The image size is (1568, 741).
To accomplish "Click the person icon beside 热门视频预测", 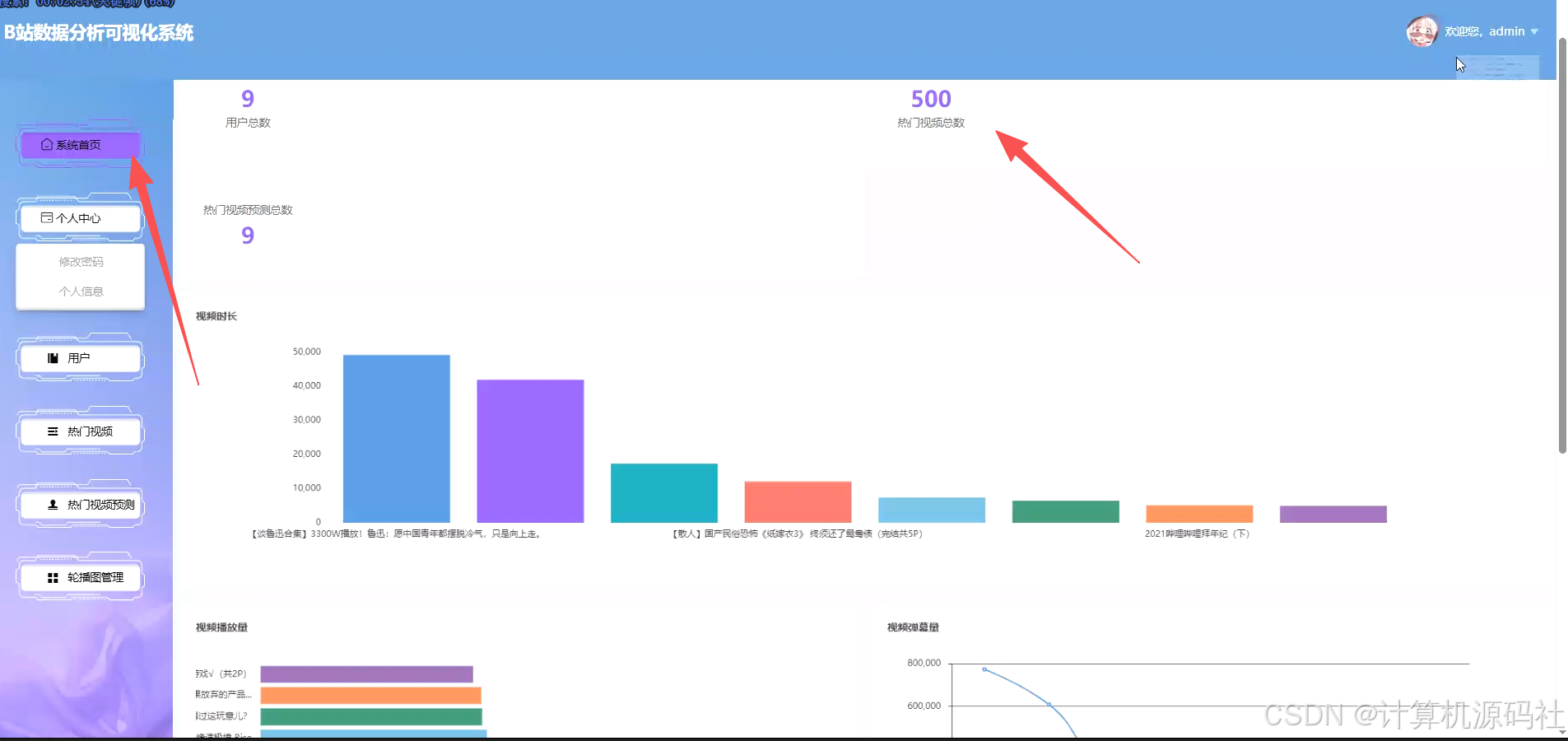I will pyautogui.click(x=53, y=505).
